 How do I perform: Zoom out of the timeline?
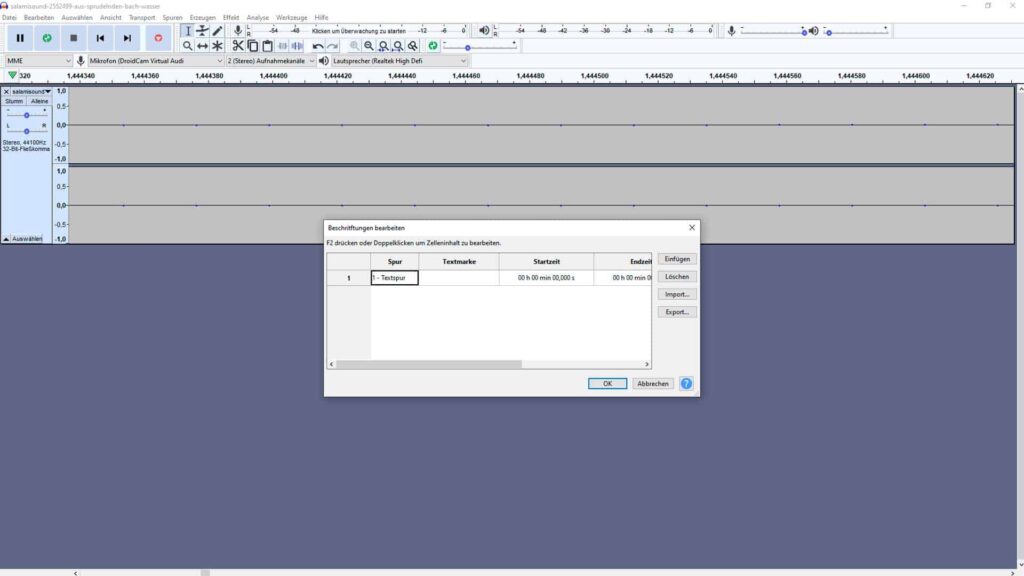[369, 46]
